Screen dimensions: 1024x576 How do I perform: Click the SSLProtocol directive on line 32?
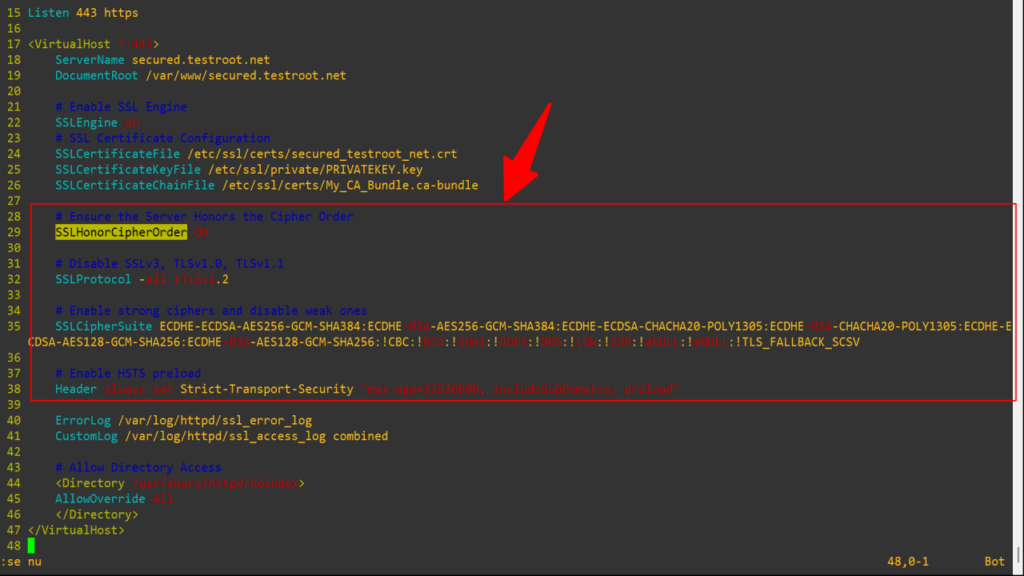(x=92, y=279)
